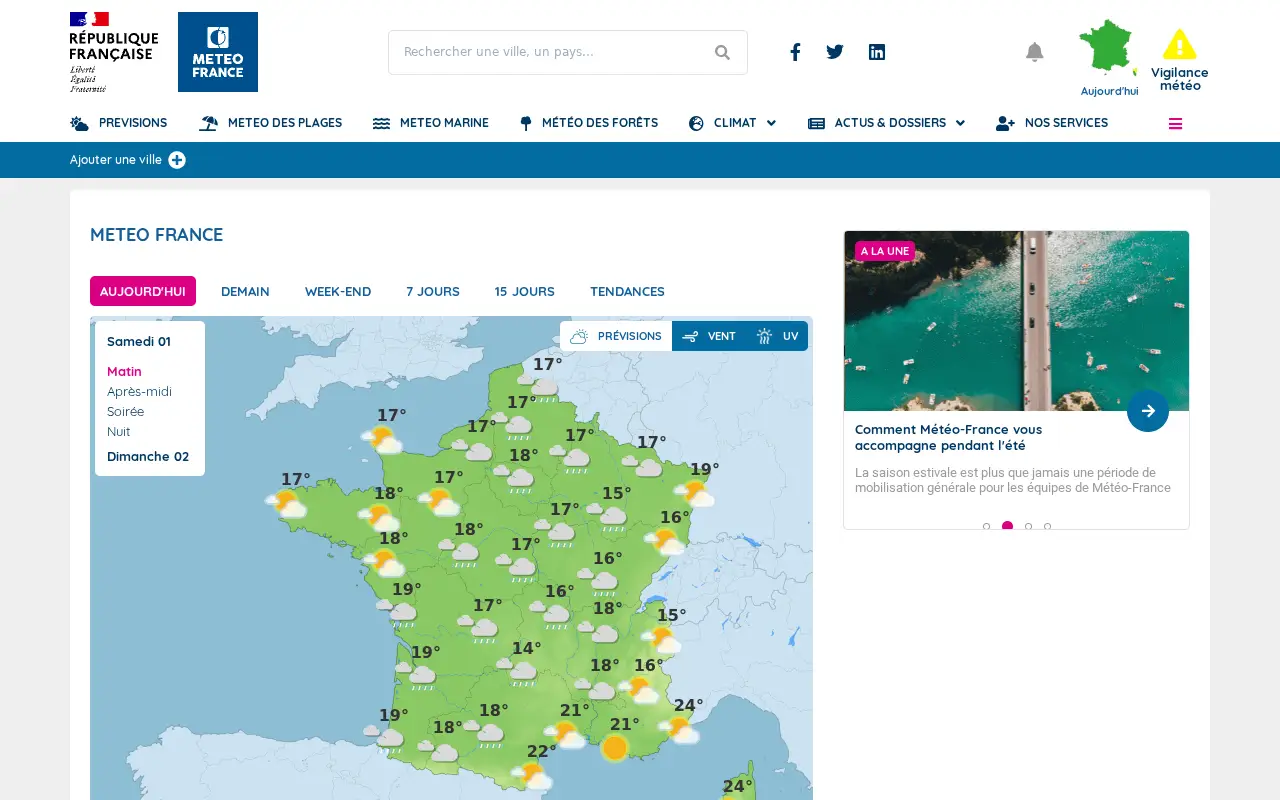Click the search magnifier icon
Viewport: 1280px width, 800px height.
point(722,53)
